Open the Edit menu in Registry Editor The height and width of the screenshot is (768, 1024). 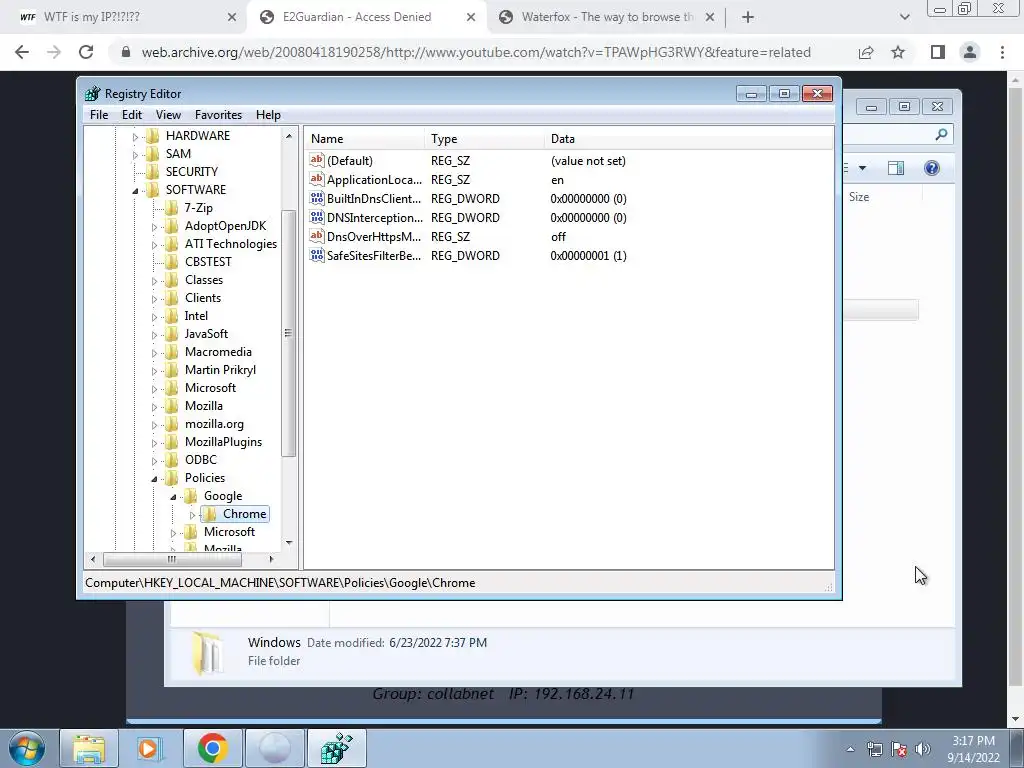coord(132,115)
